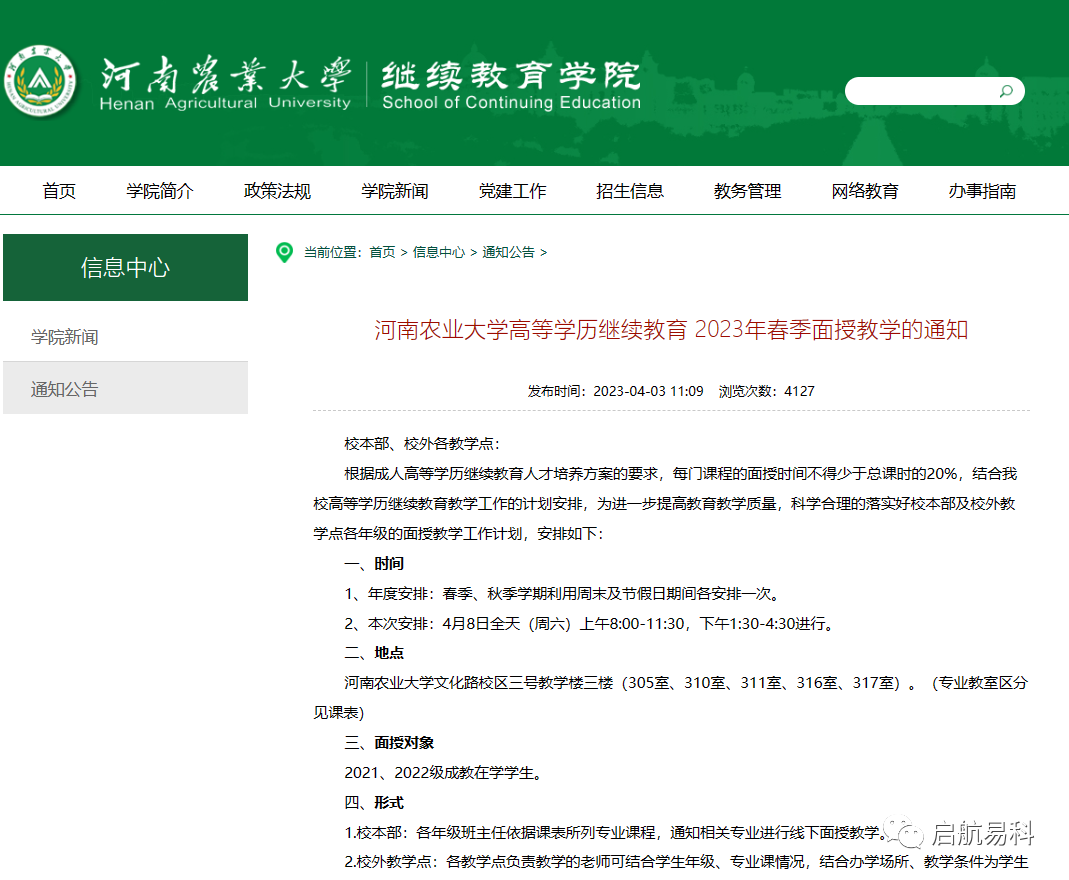This screenshot has width=1069, height=880.
Task: Click the 继续教育学院 header title
Action: point(511,75)
